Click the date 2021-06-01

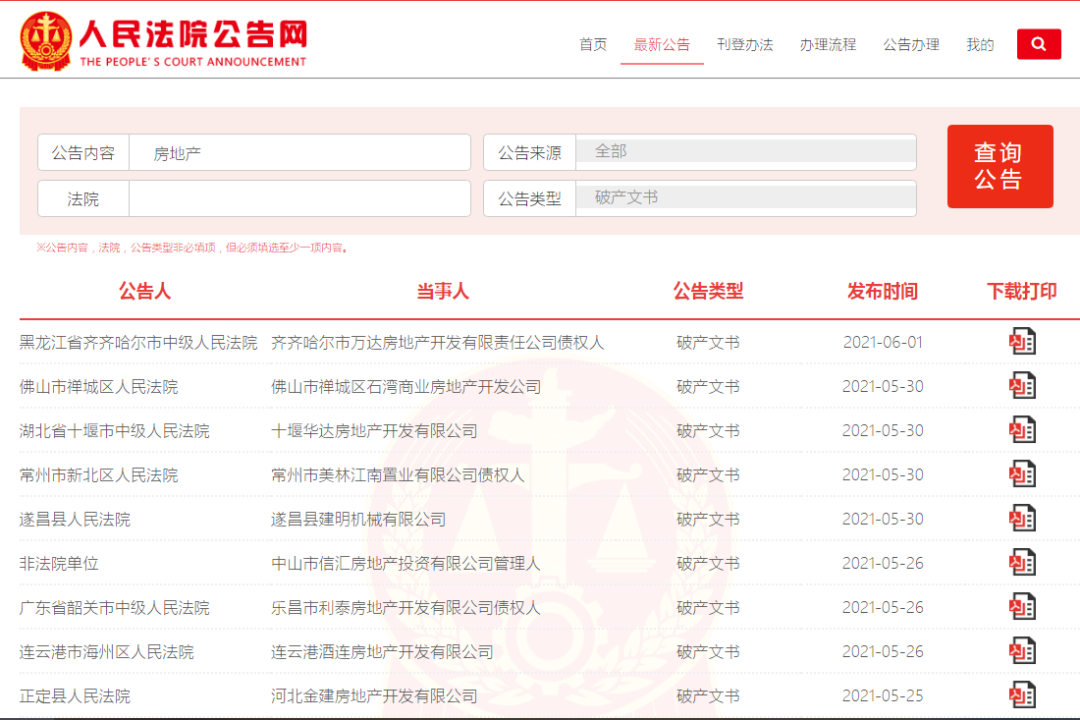(882, 342)
